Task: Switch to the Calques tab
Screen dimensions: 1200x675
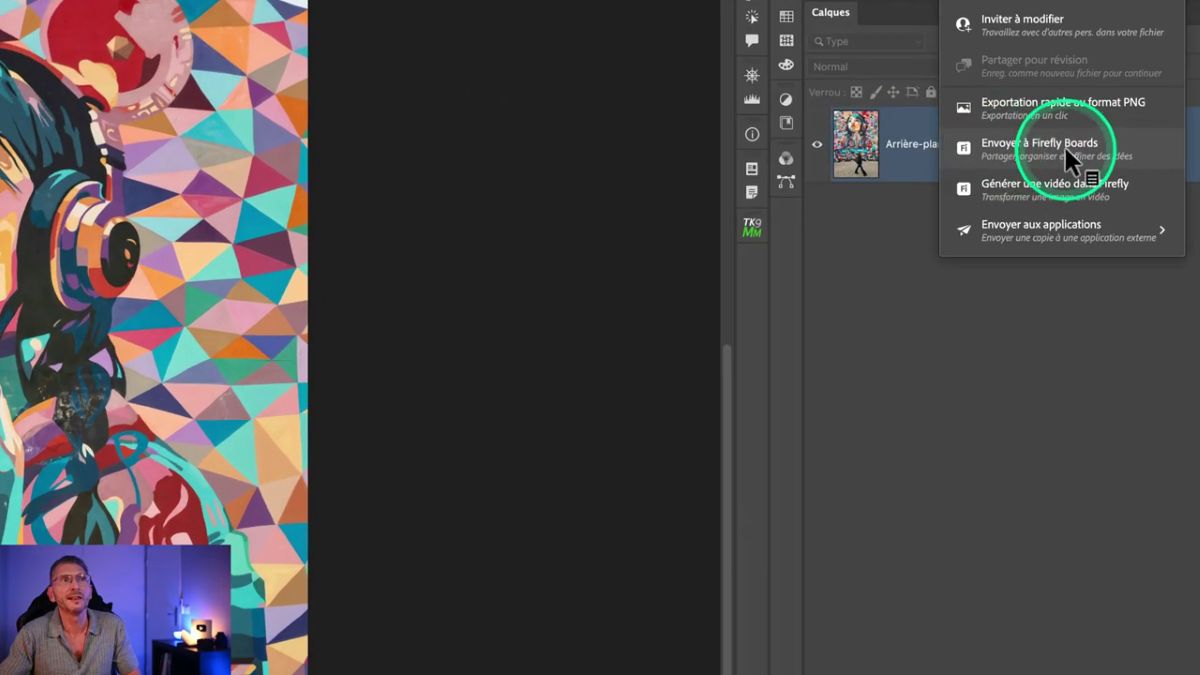Action: (x=830, y=13)
